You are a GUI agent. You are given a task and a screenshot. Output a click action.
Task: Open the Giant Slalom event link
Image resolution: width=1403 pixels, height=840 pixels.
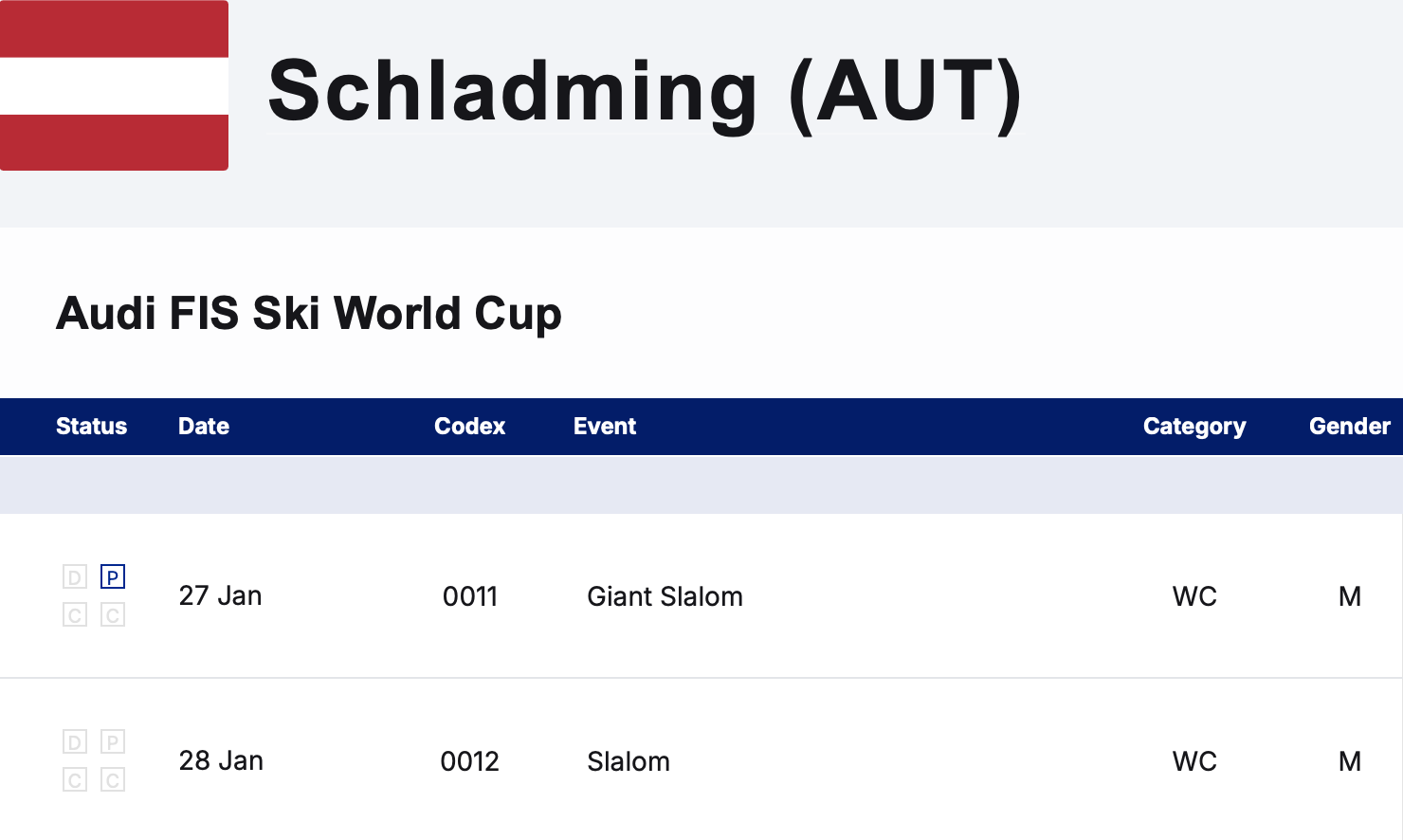tap(665, 596)
